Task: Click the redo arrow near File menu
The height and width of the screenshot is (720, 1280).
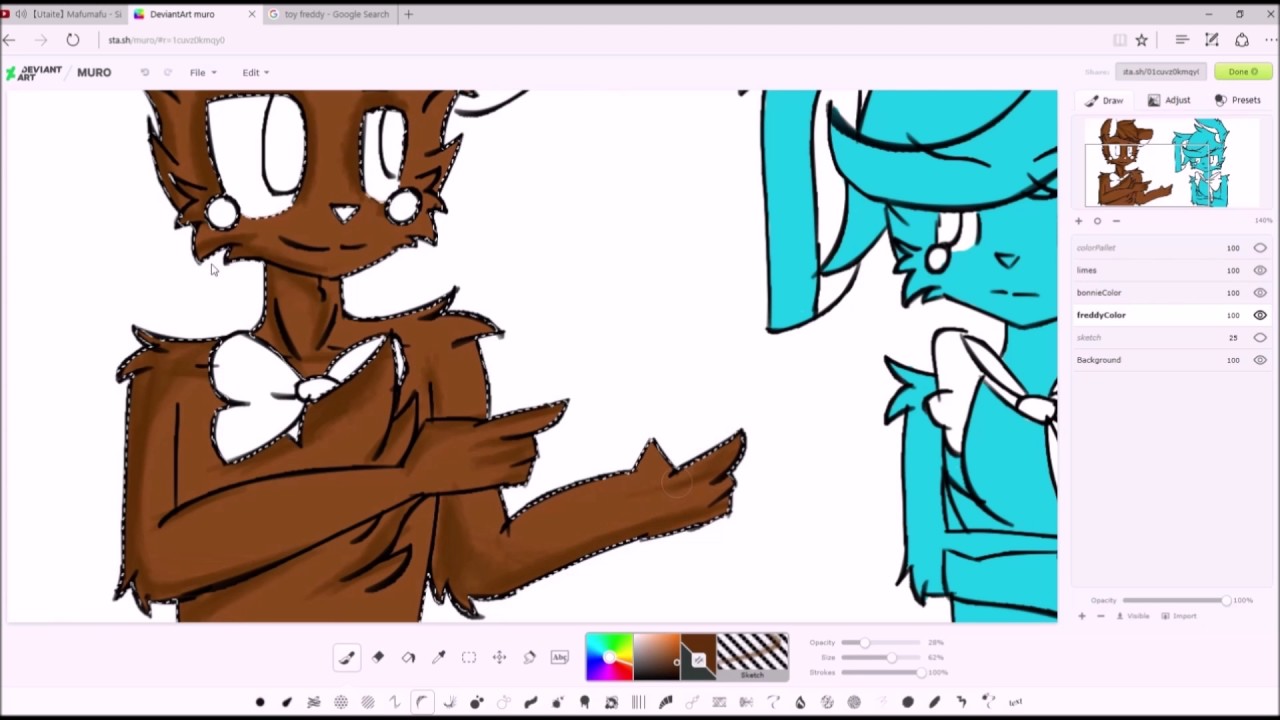Action: 167,72
